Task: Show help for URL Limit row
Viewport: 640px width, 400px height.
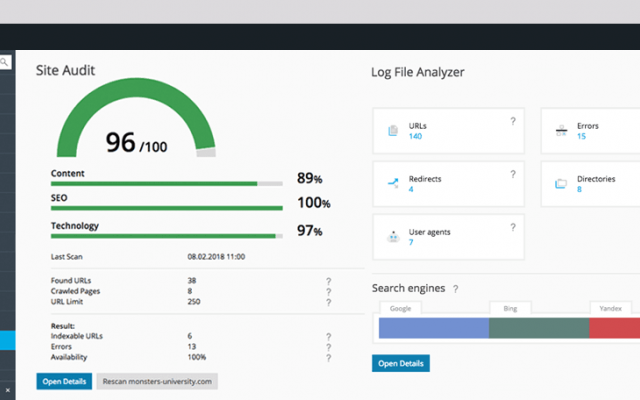Action: pyautogui.click(x=329, y=302)
